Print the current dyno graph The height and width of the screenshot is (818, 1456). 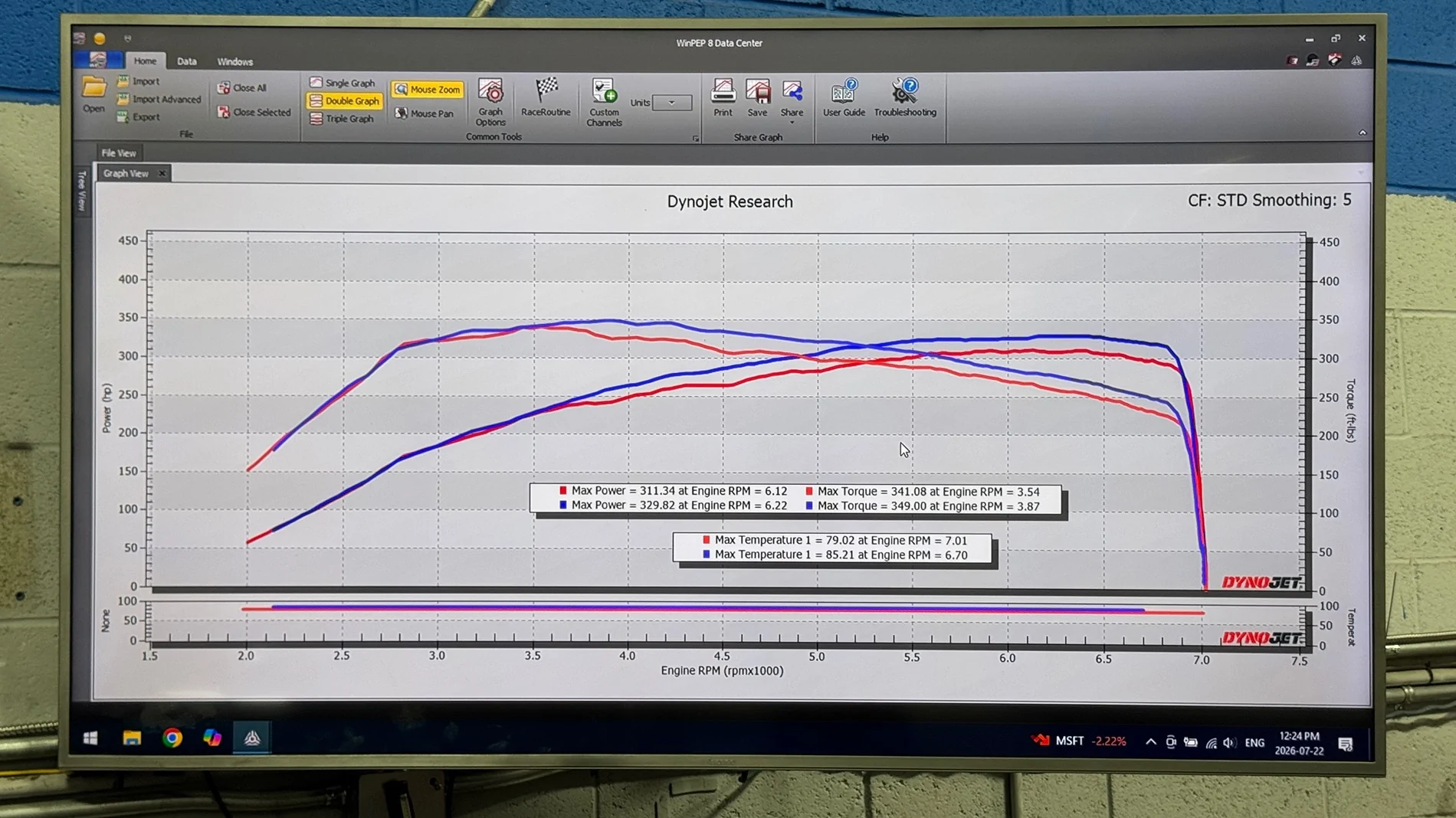click(723, 97)
